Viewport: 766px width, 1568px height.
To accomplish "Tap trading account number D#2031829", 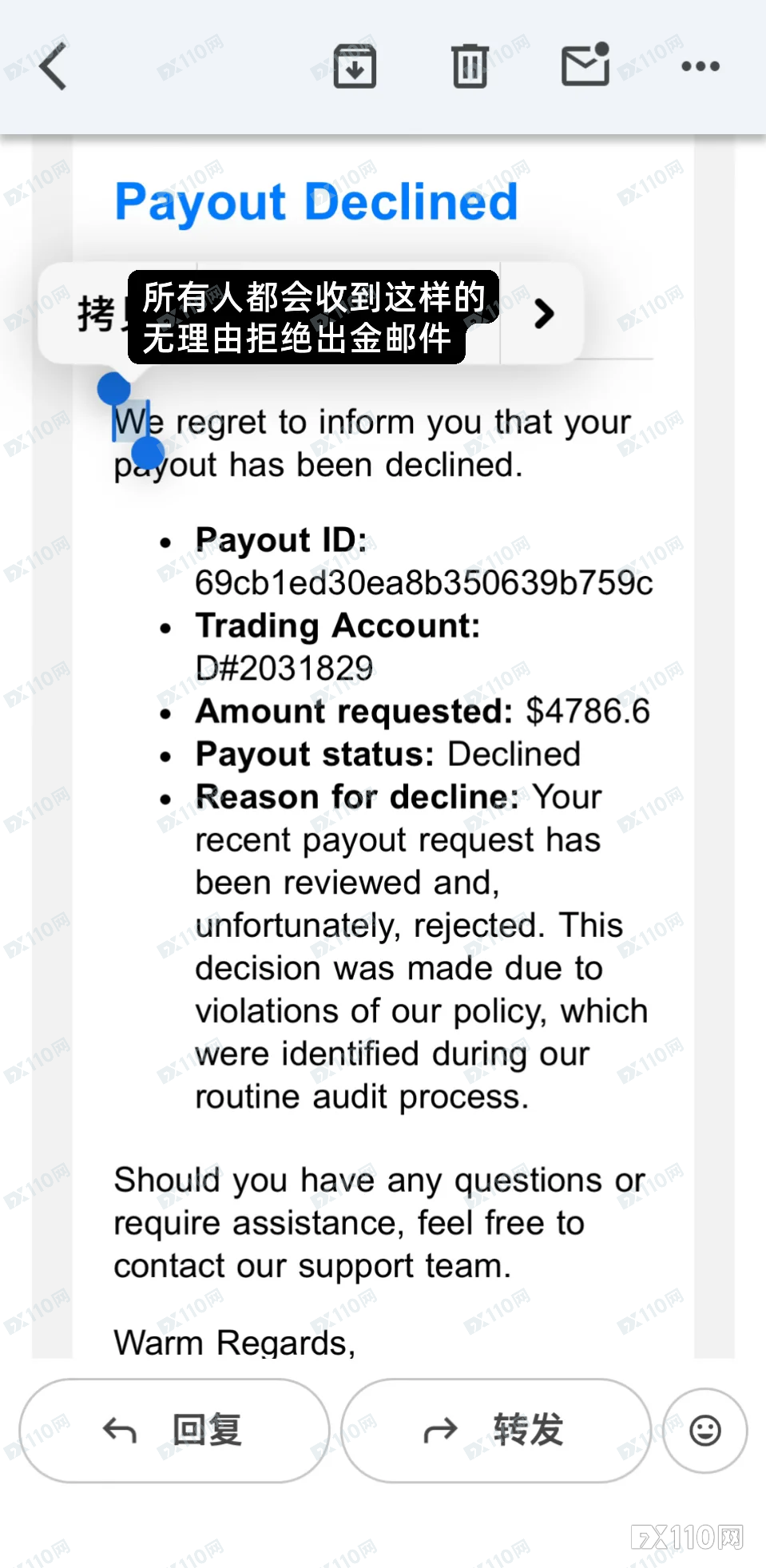I will pyautogui.click(x=284, y=669).
